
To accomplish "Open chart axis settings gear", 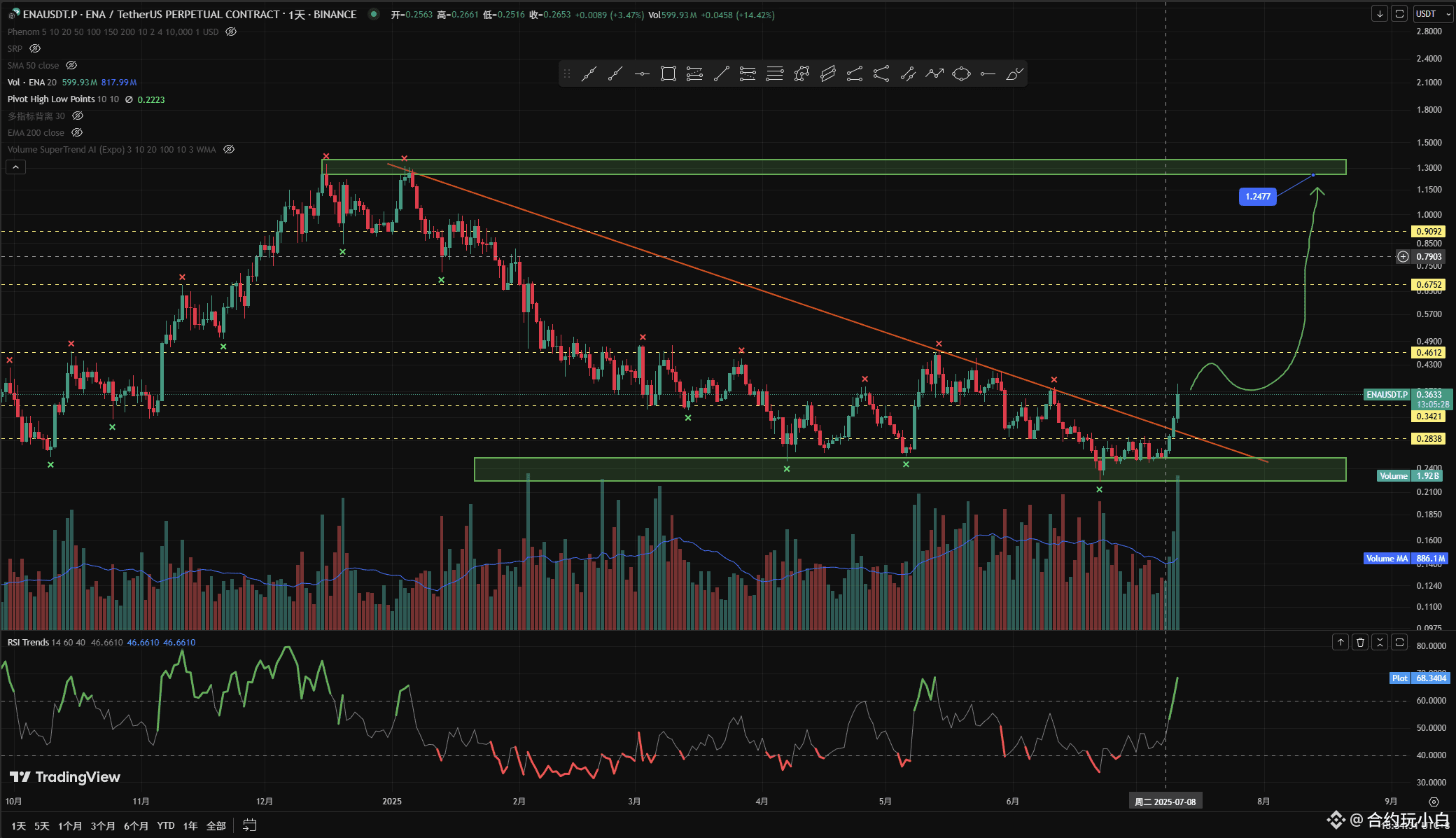I will click(1434, 802).
